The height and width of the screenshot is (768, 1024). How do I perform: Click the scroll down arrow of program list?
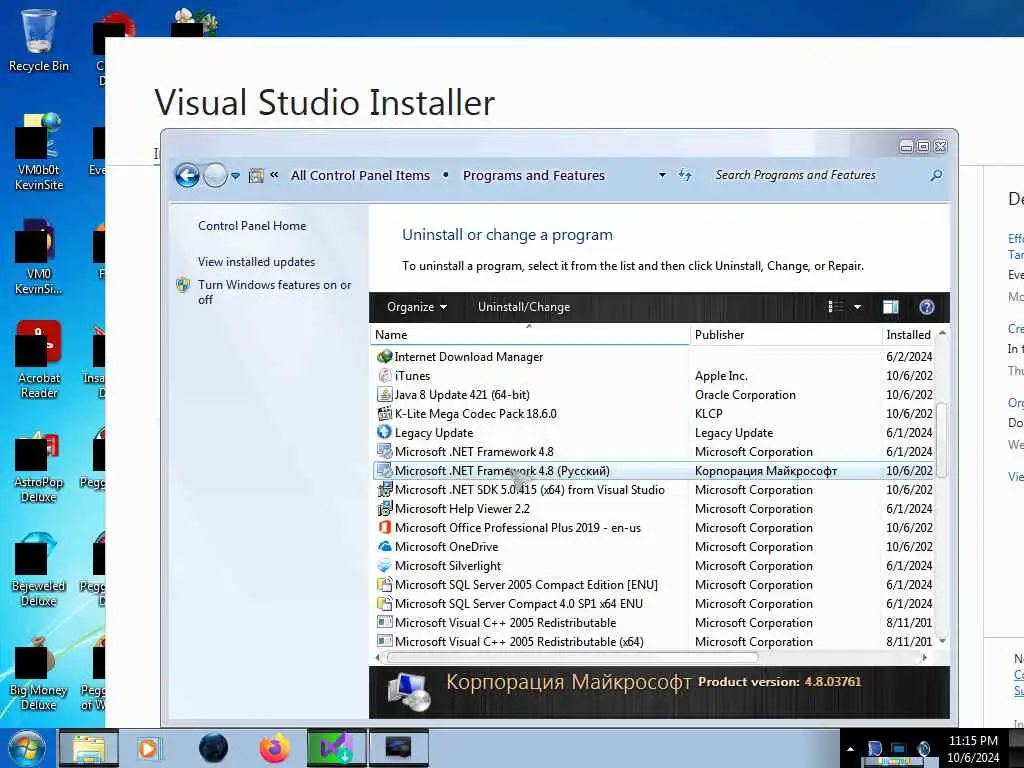(x=942, y=641)
